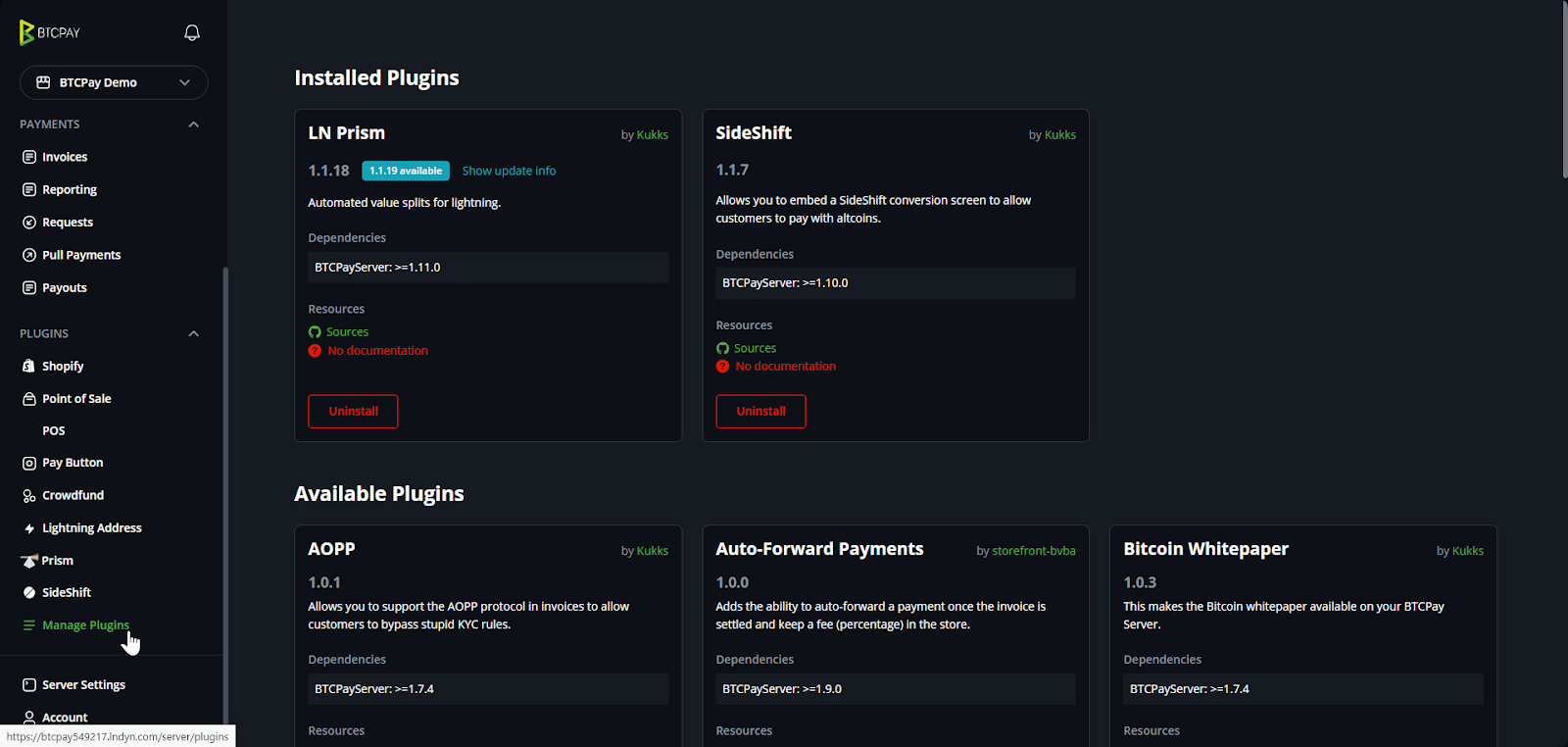Viewport: 1568px width, 747px height.
Task: Select the Prism icon in sidebar
Action: pyautogui.click(x=29, y=561)
